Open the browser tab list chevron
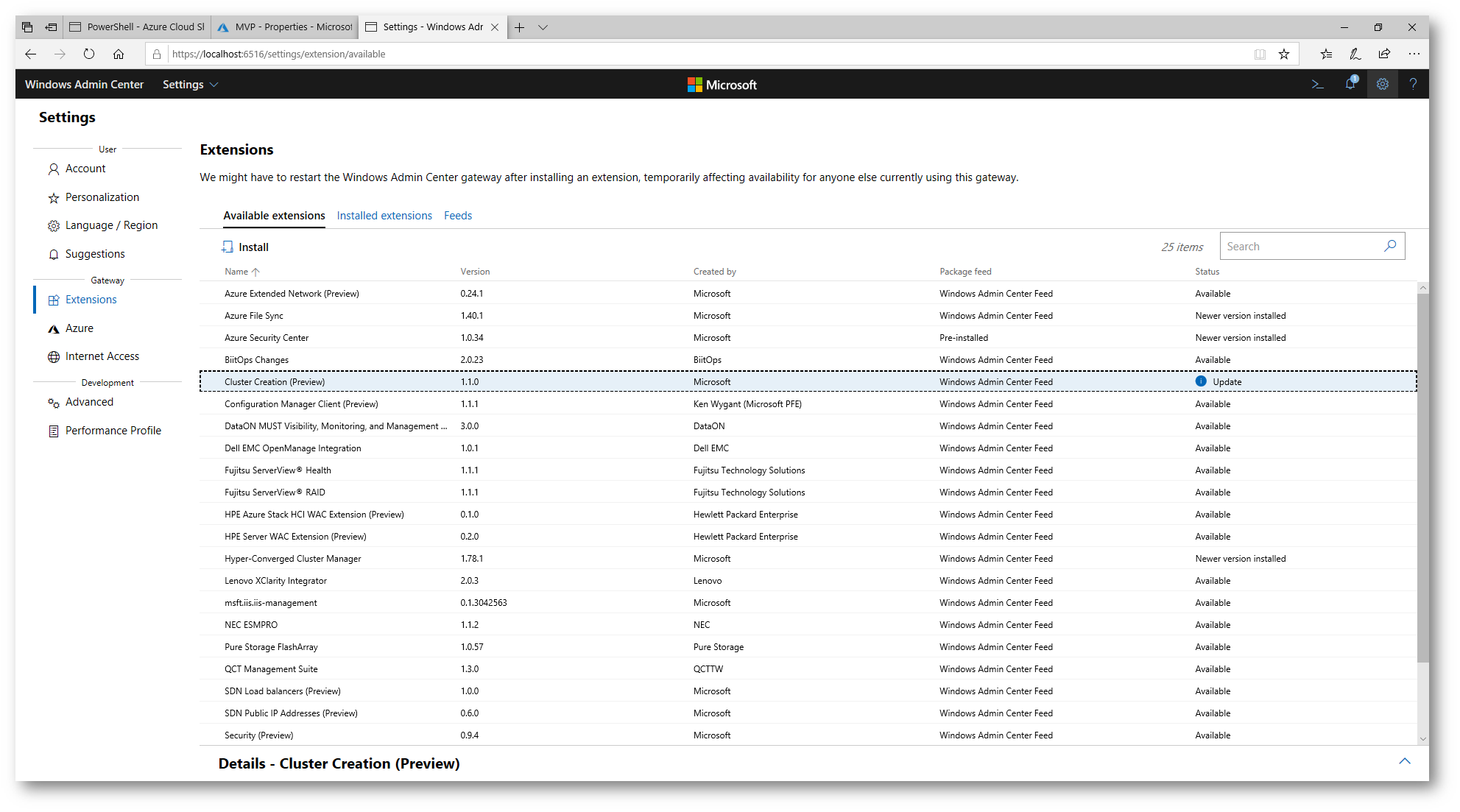Viewport: 1460px width, 812px height. tap(543, 27)
